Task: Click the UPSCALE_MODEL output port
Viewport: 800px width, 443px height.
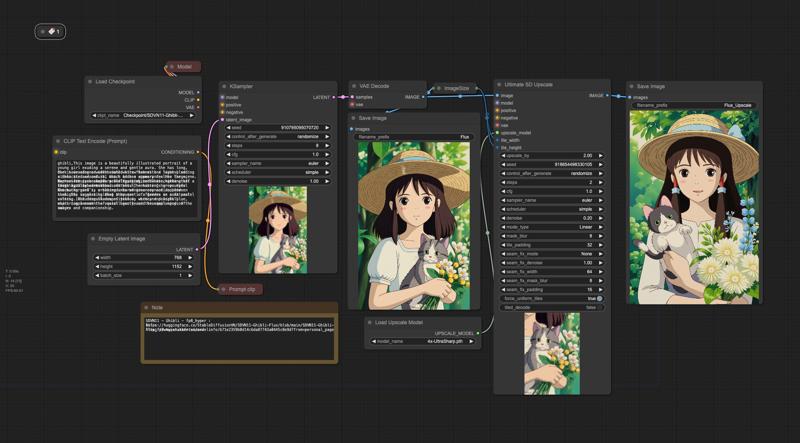Action: (x=478, y=333)
